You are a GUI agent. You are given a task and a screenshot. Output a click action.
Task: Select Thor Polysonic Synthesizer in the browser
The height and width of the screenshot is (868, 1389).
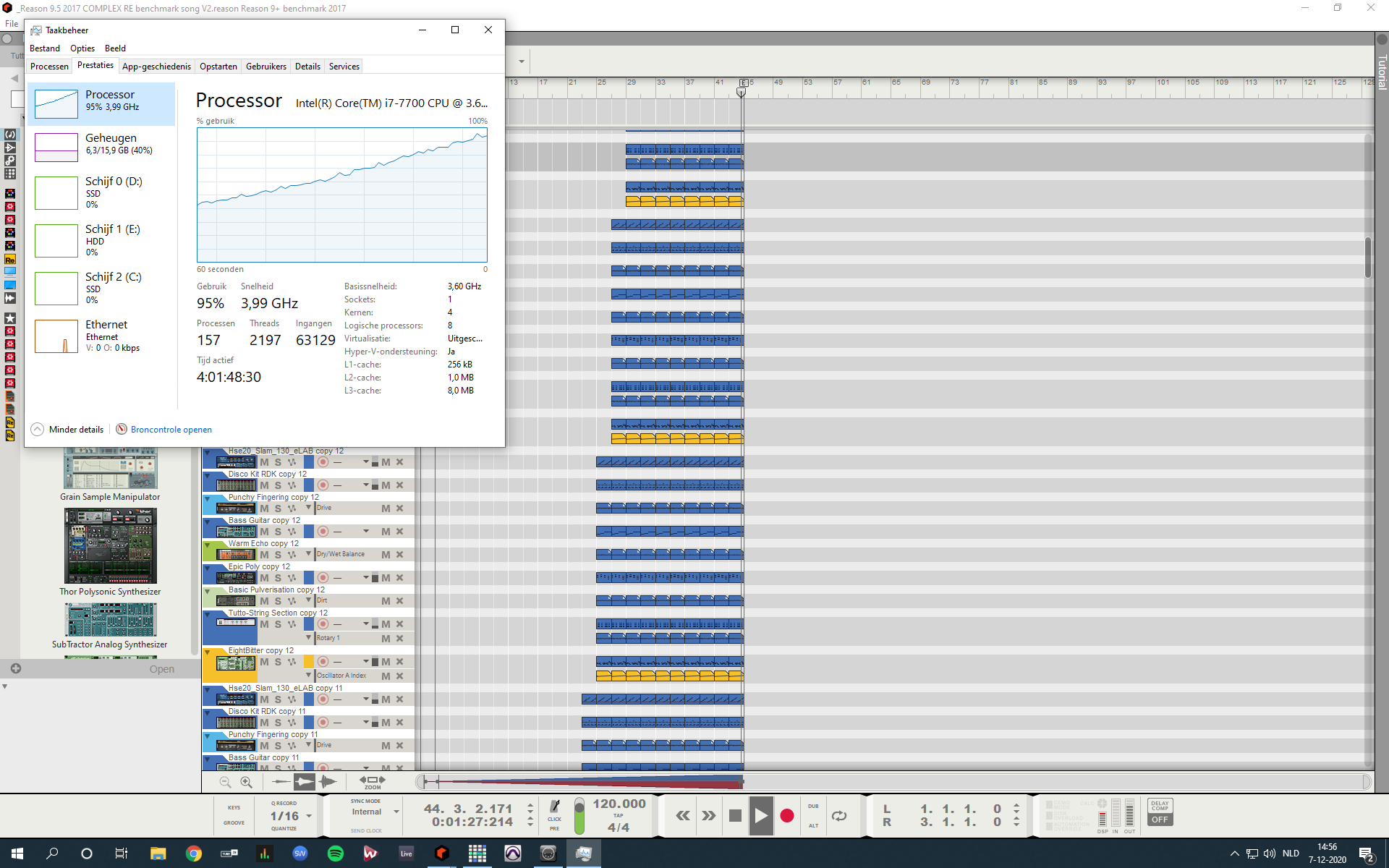coord(110,552)
